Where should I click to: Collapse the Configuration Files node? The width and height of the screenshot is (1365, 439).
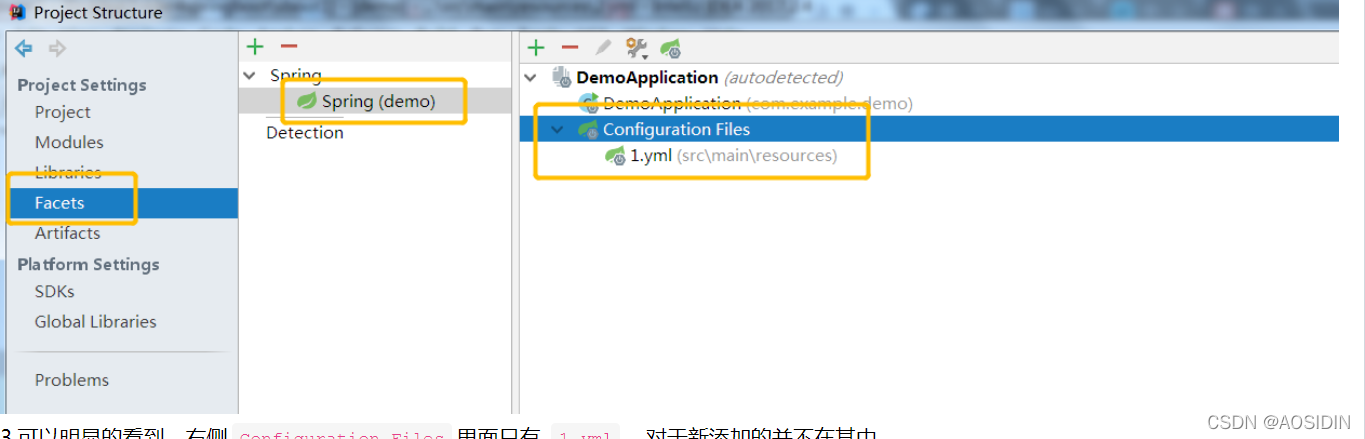tap(557, 129)
